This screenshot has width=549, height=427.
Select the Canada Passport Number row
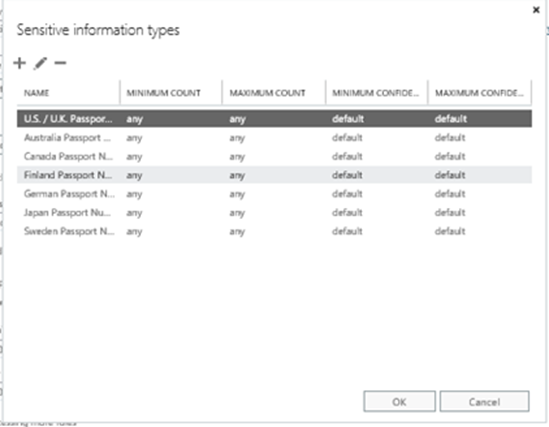pos(274,156)
